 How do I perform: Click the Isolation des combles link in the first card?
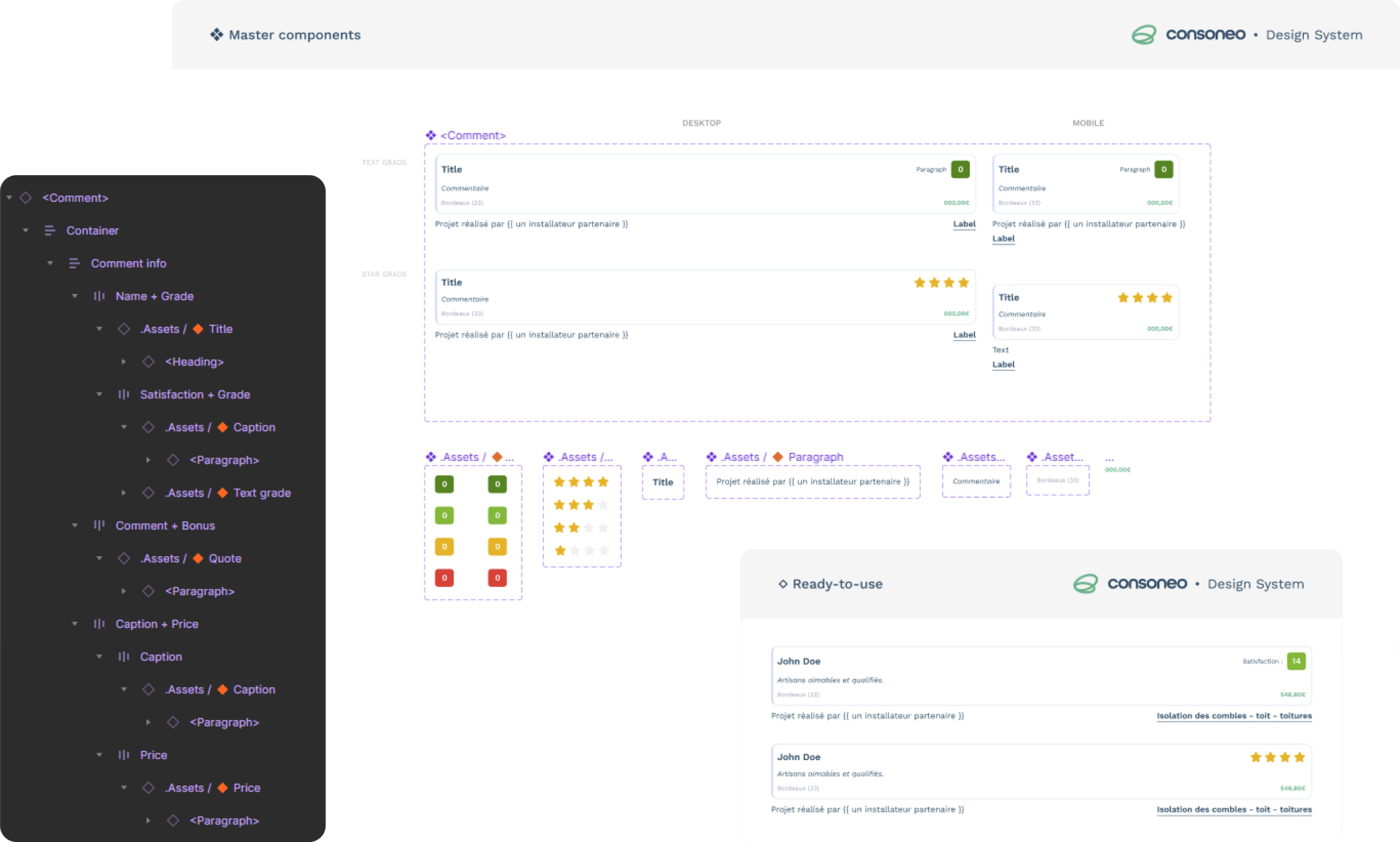click(1234, 716)
